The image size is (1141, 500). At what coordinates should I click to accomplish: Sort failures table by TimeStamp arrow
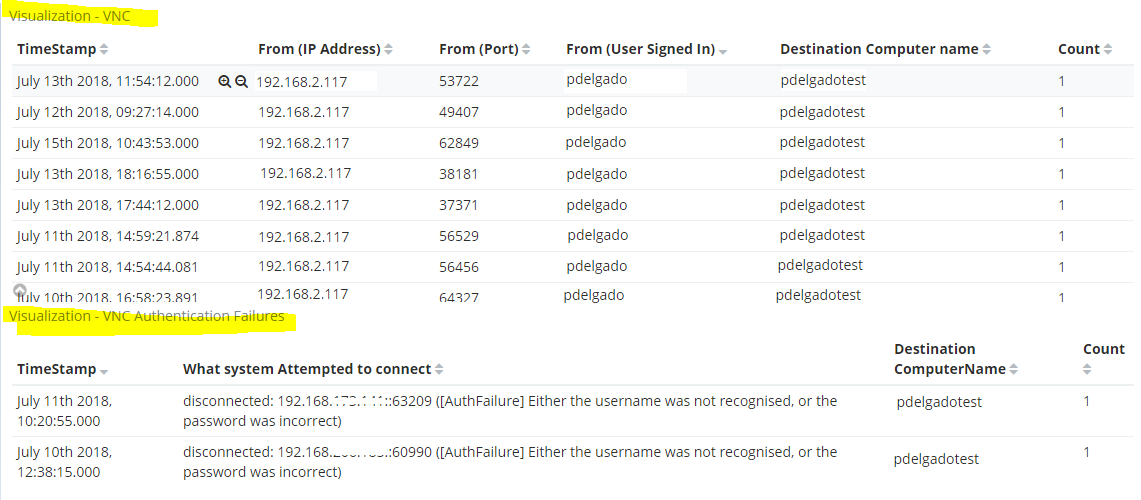[x=104, y=370]
